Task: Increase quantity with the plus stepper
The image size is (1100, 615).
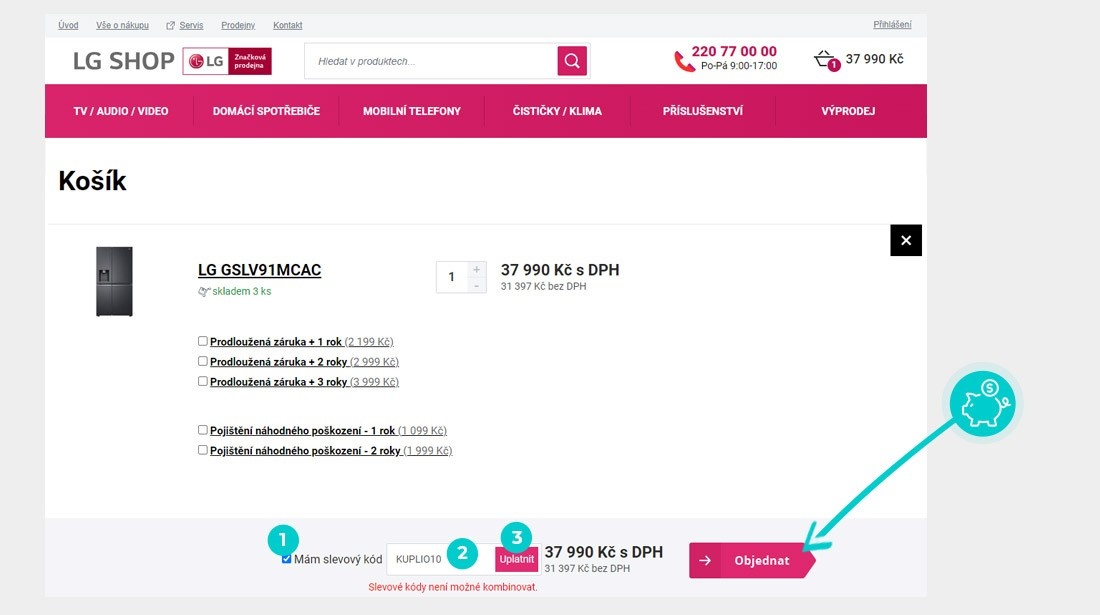Action: click(x=476, y=269)
